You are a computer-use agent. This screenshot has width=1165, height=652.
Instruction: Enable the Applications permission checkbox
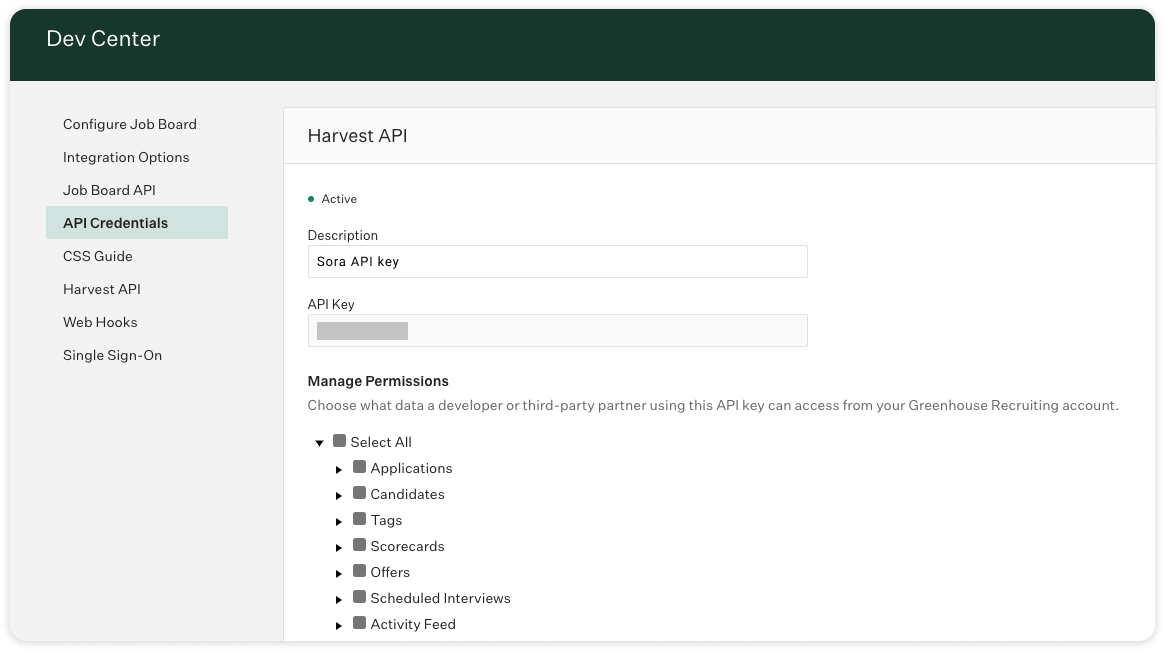360,467
